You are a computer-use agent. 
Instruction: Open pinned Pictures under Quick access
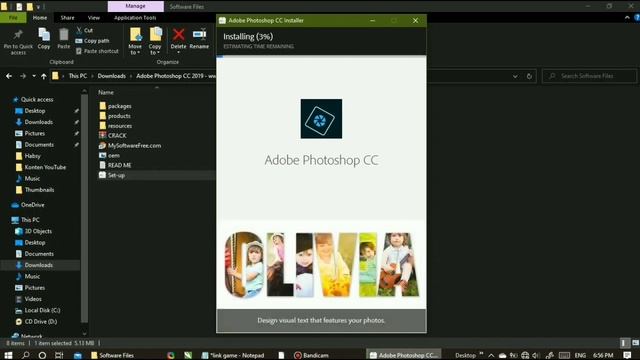35,133
